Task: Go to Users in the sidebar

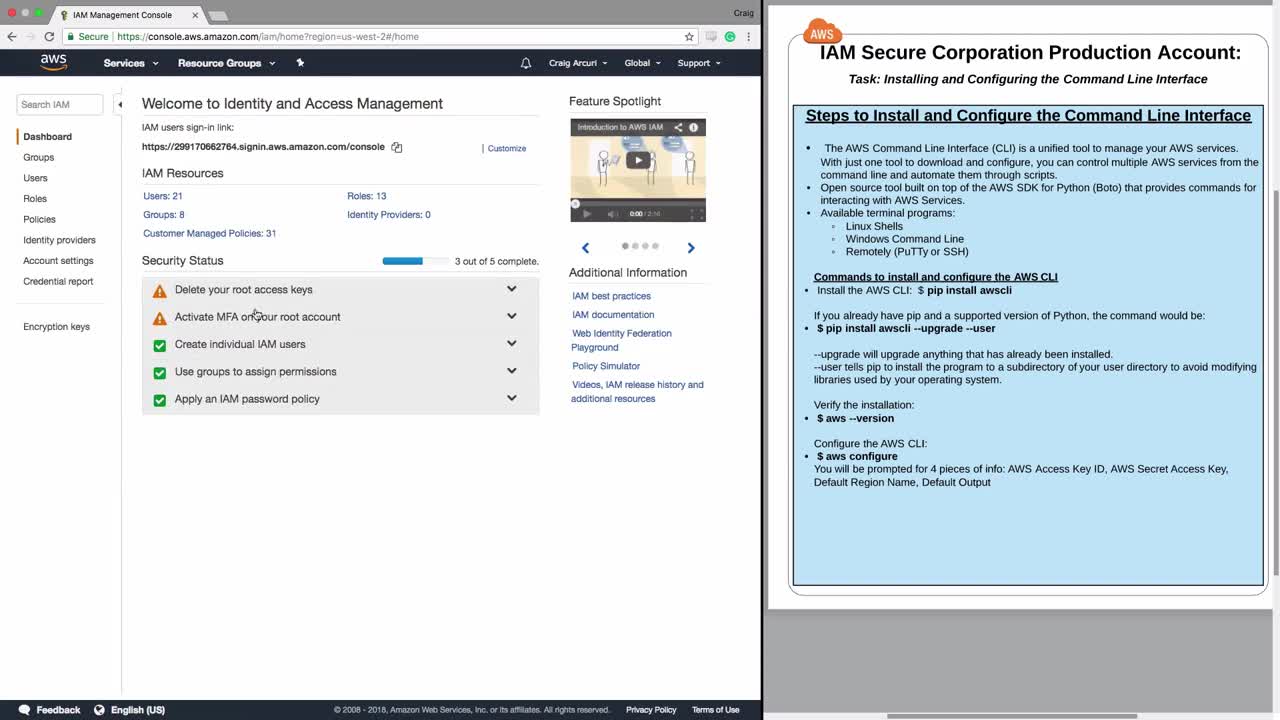Action: [35, 178]
